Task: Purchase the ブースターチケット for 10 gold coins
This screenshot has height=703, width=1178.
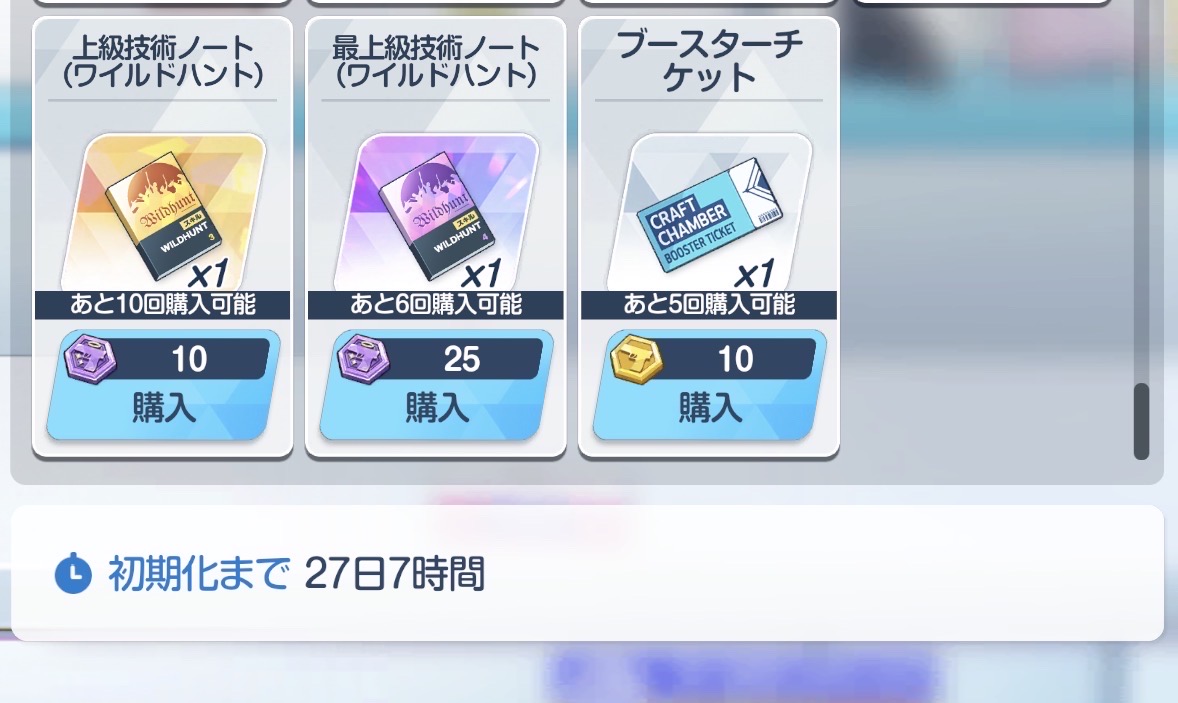Action: click(x=710, y=385)
